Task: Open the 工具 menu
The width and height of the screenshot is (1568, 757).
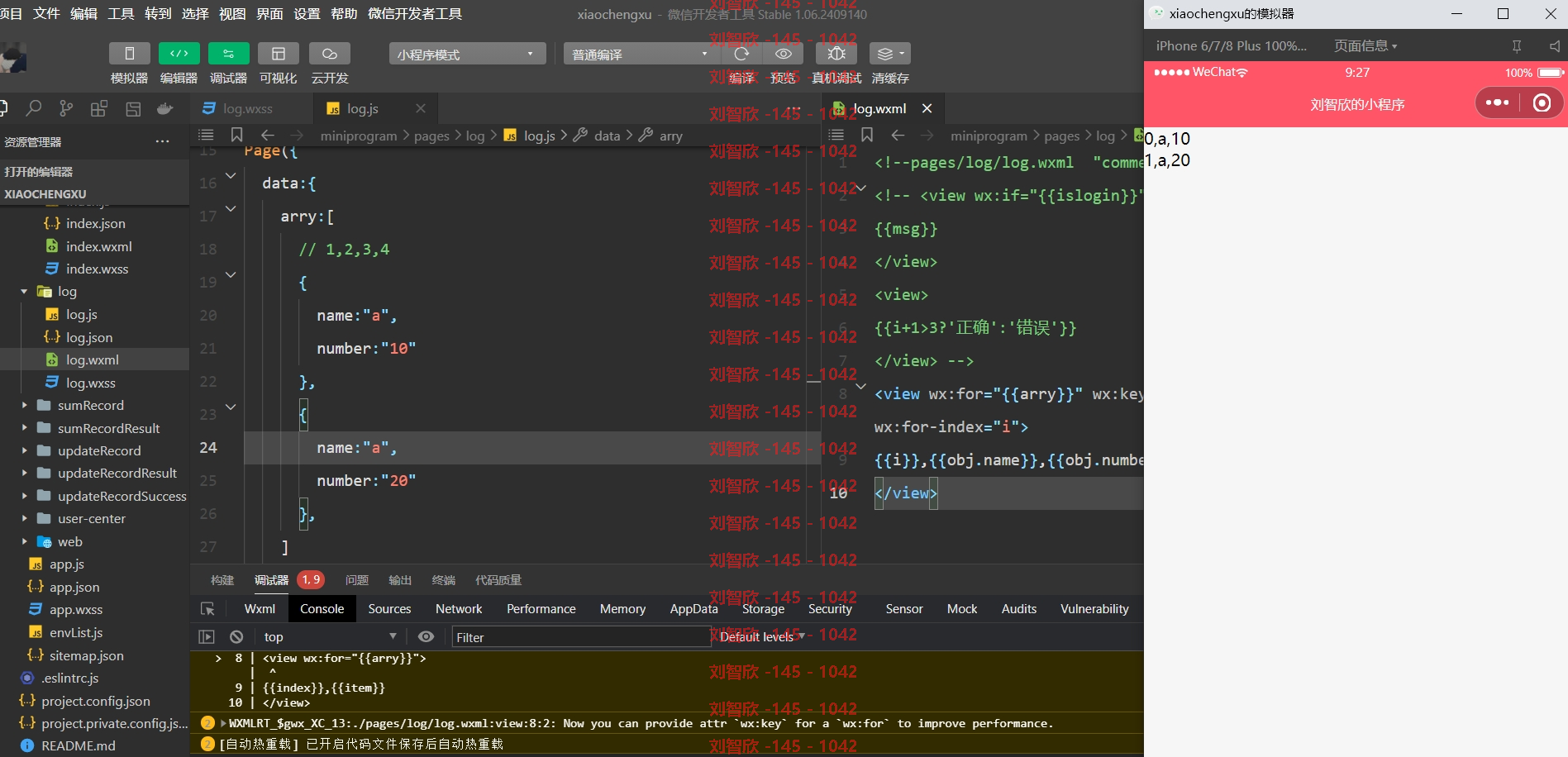Action: click(x=121, y=14)
